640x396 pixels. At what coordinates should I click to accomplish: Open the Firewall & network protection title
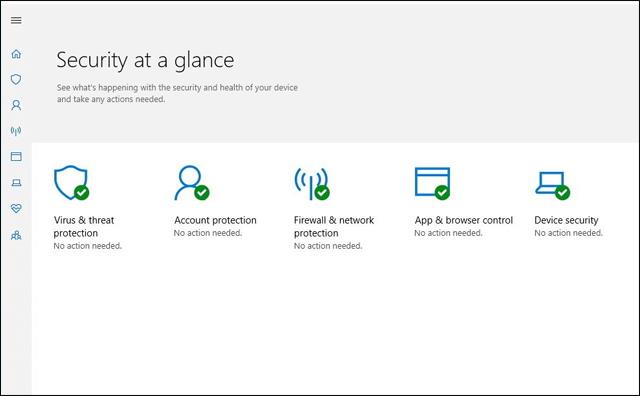click(x=334, y=227)
